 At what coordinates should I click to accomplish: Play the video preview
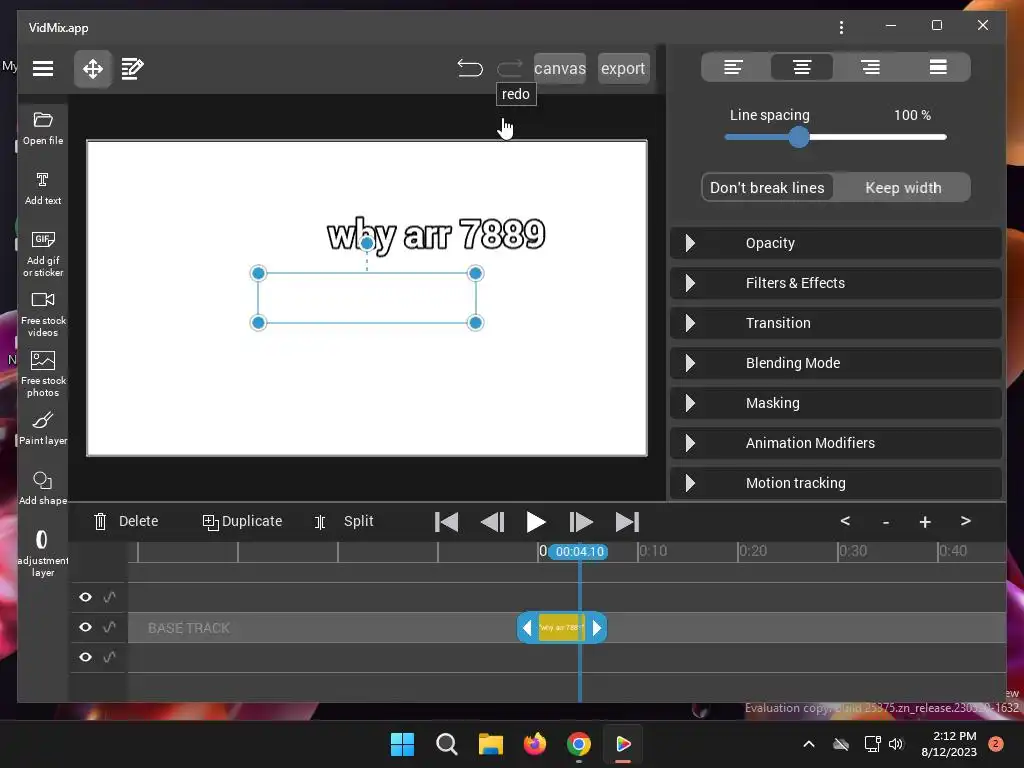click(x=536, y=522)
